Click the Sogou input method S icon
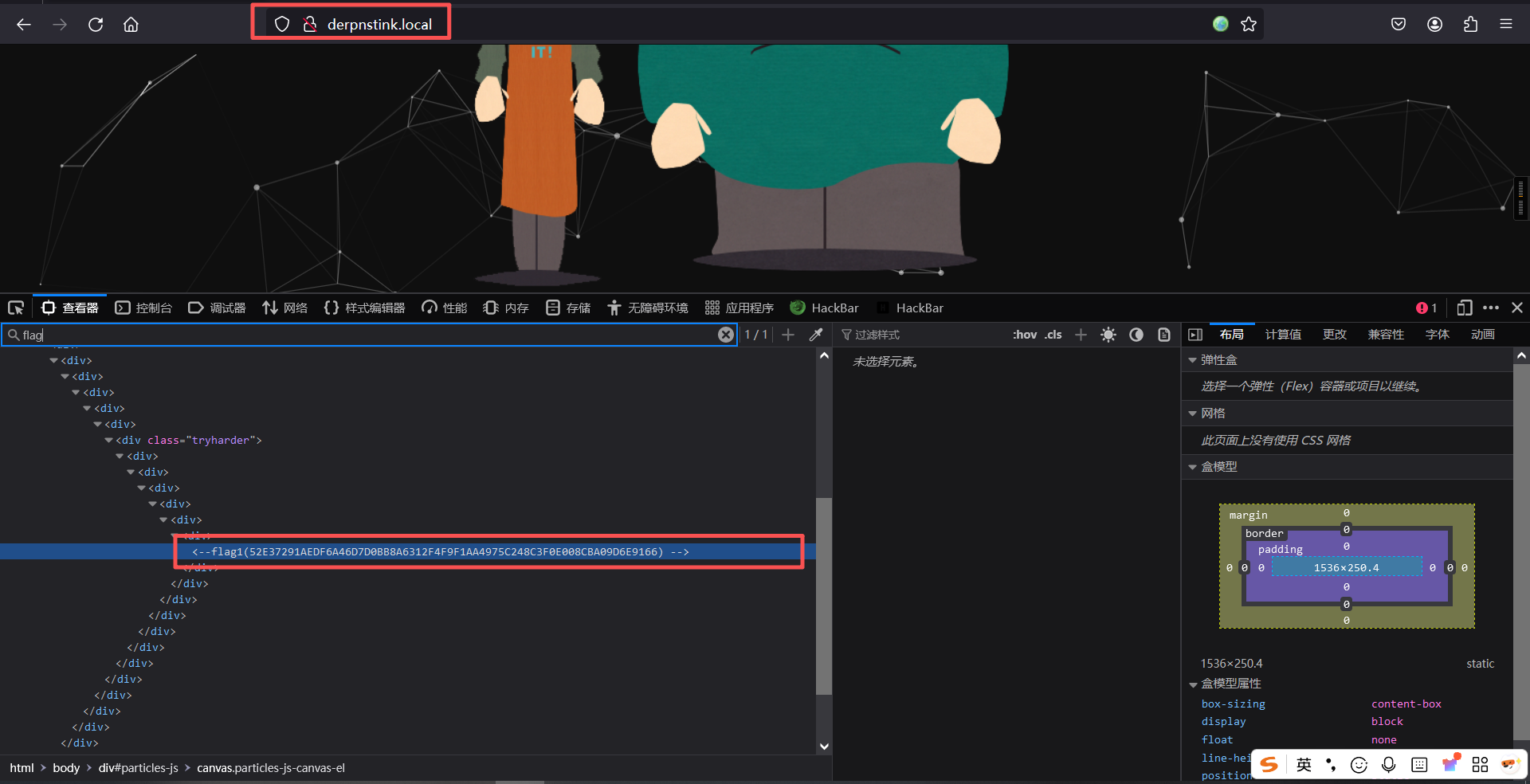Screen dimensions: 1530x784 pyautogui.click(x=1269, y=765)
